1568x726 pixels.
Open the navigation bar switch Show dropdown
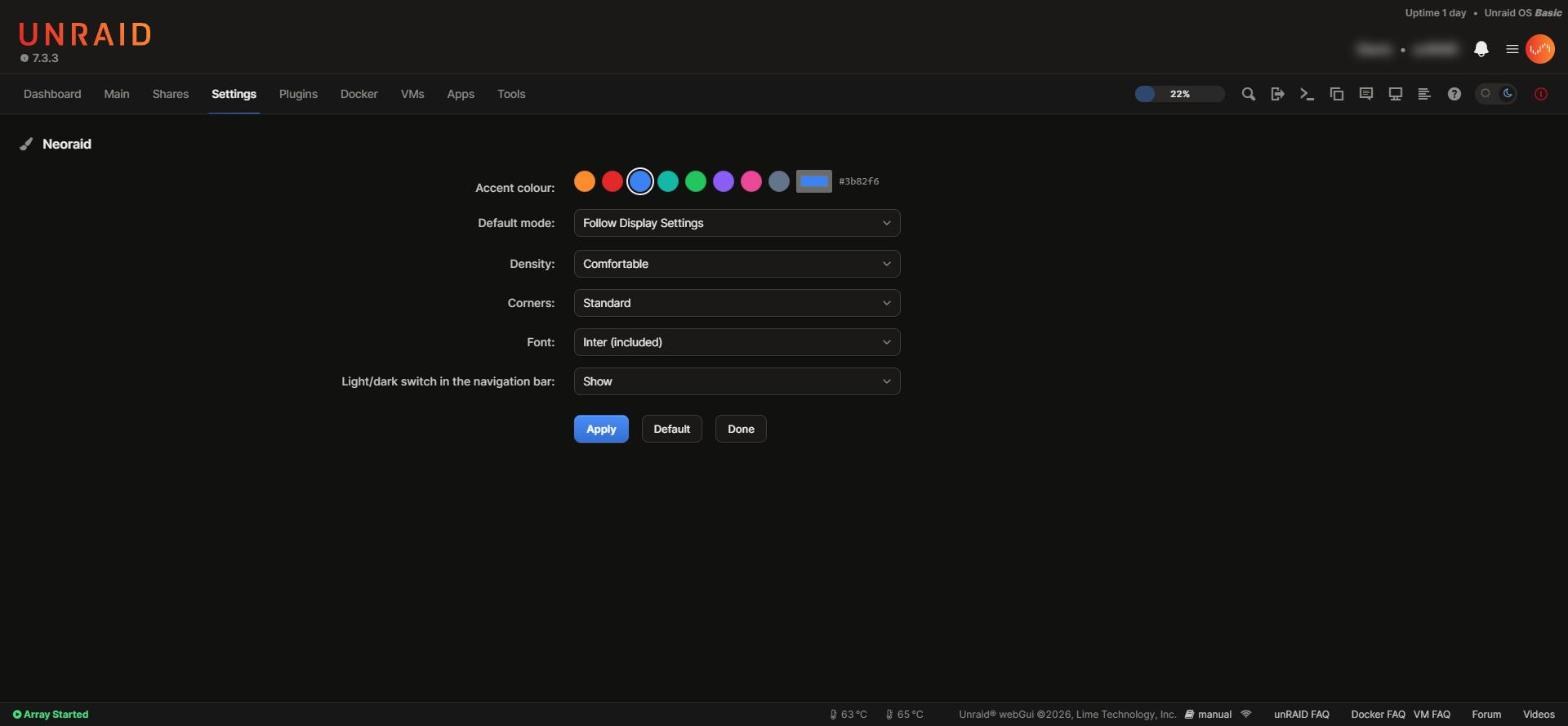[737, 381]
